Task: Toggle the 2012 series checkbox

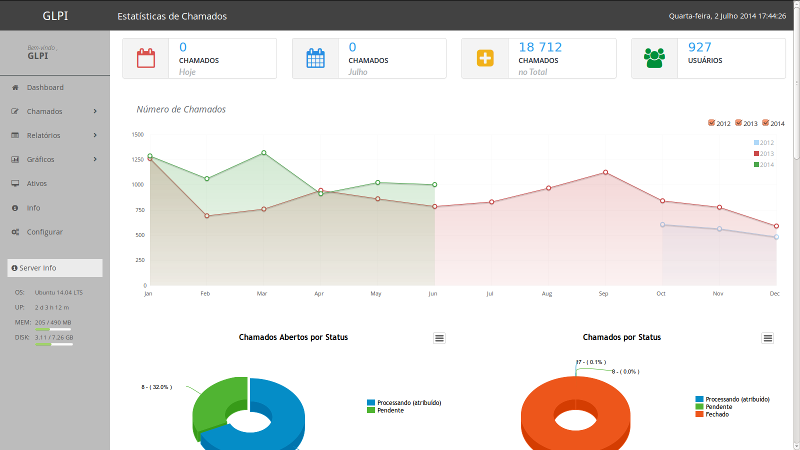Action: (711, 123)
